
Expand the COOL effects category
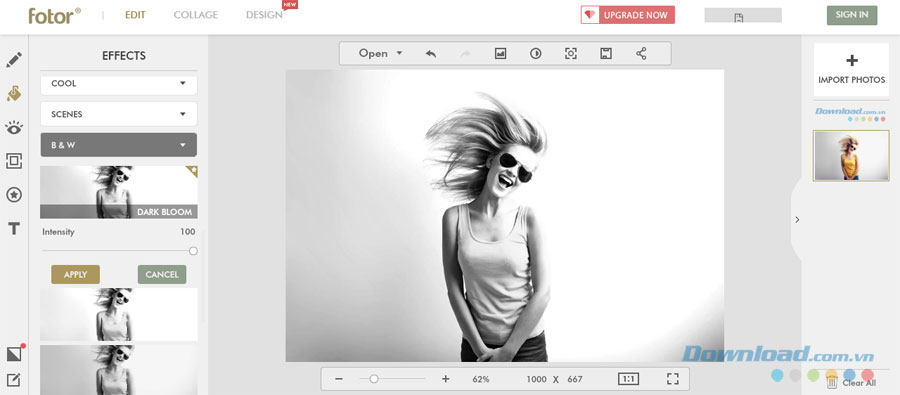coord(119,83)
